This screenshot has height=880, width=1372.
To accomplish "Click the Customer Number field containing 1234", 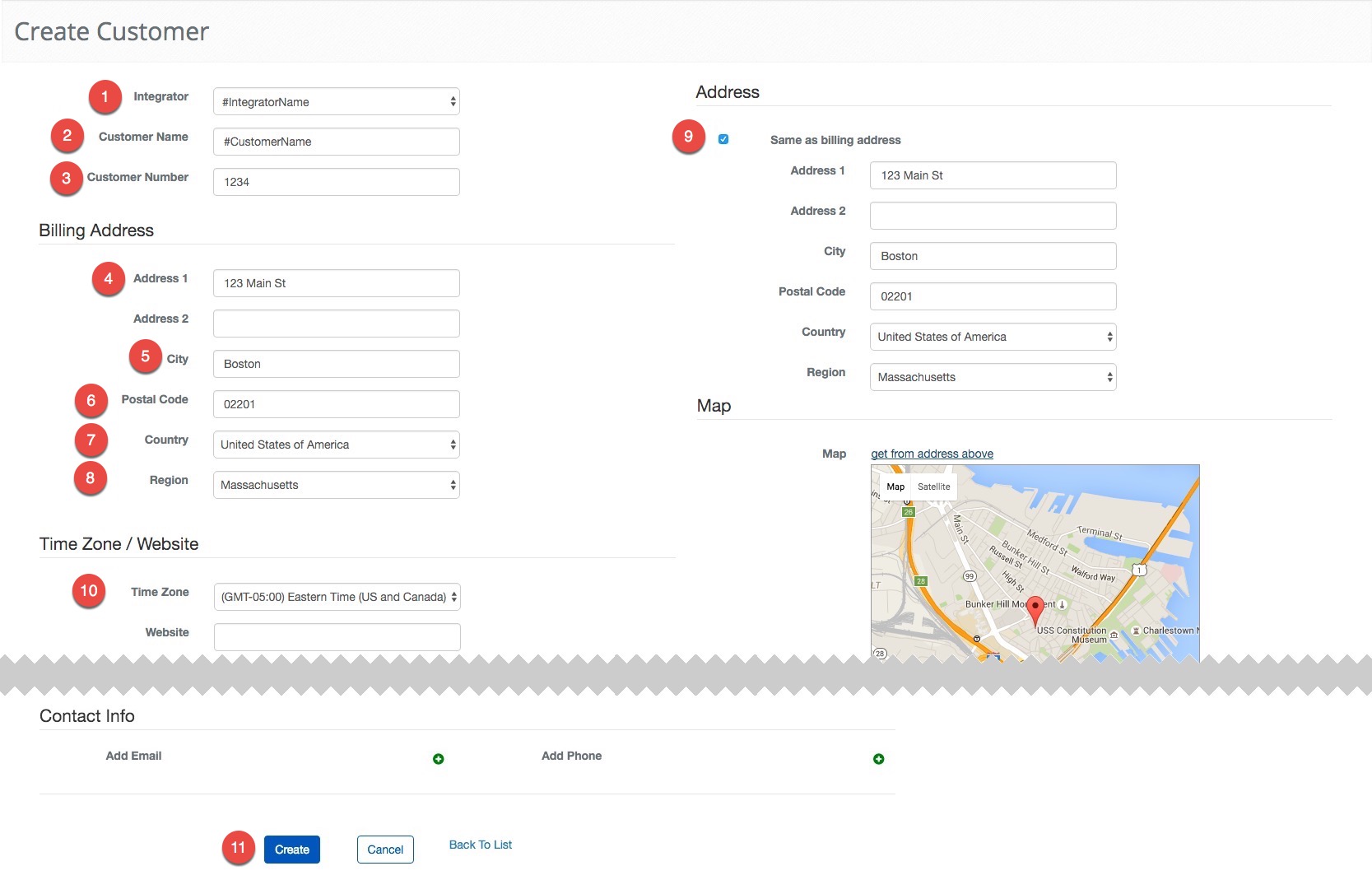I will coord(335,181).
